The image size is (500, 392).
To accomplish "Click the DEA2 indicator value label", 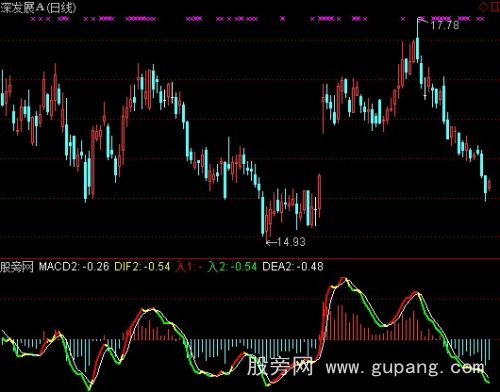I will coord(293,267).
